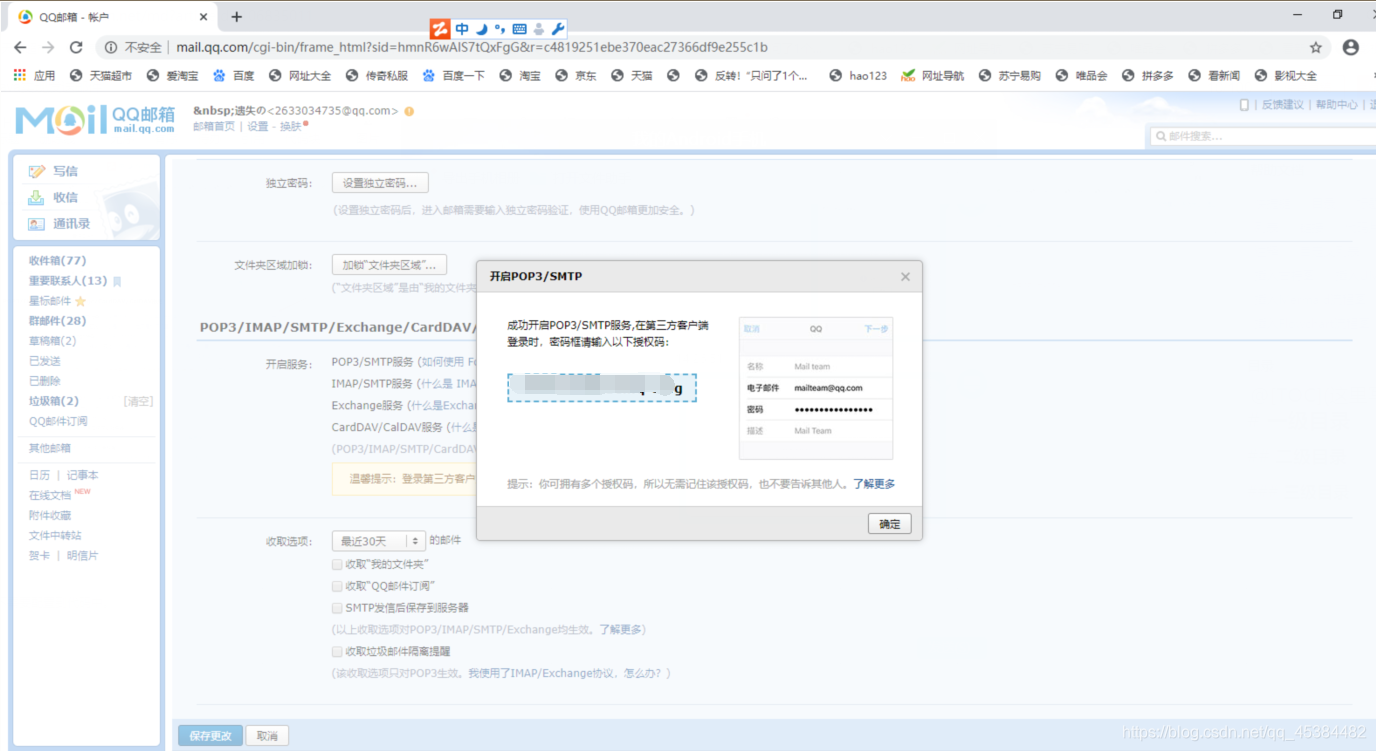Open the 百度一下 bookmark
The height and width of the screenshot is (751, 1376).
(454, 75)
